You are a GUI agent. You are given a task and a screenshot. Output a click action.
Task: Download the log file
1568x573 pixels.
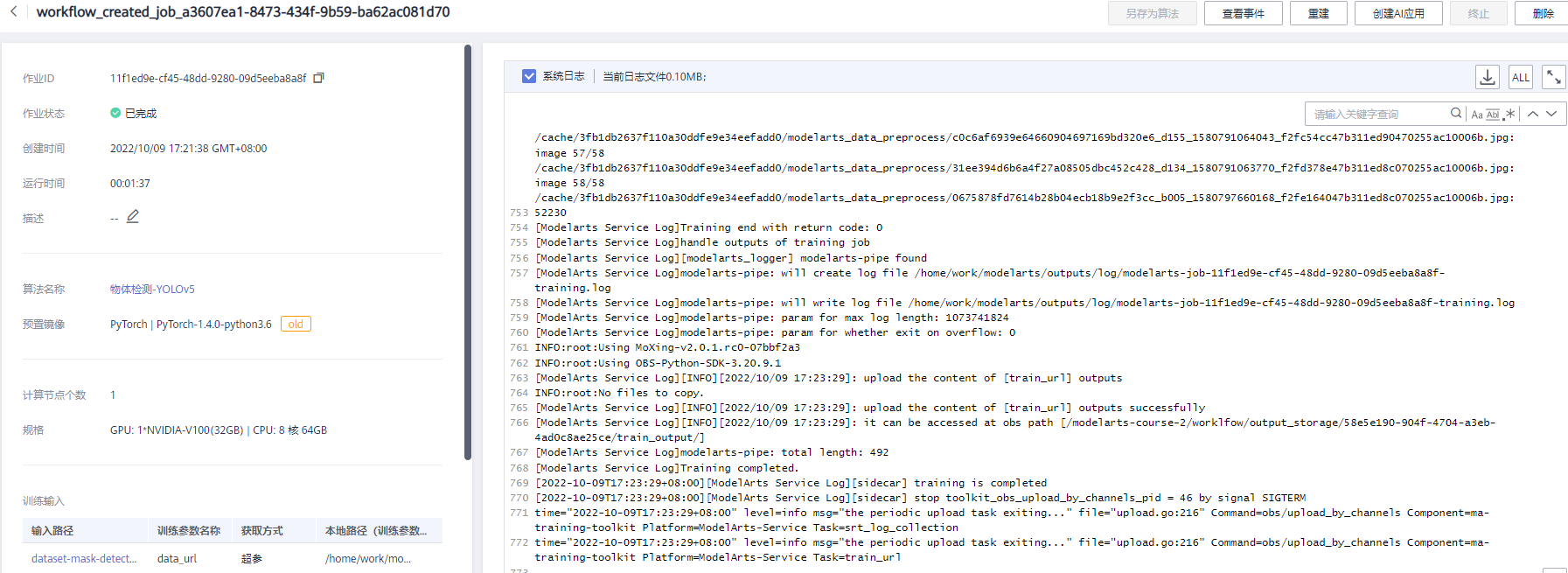pos(1487,77)
